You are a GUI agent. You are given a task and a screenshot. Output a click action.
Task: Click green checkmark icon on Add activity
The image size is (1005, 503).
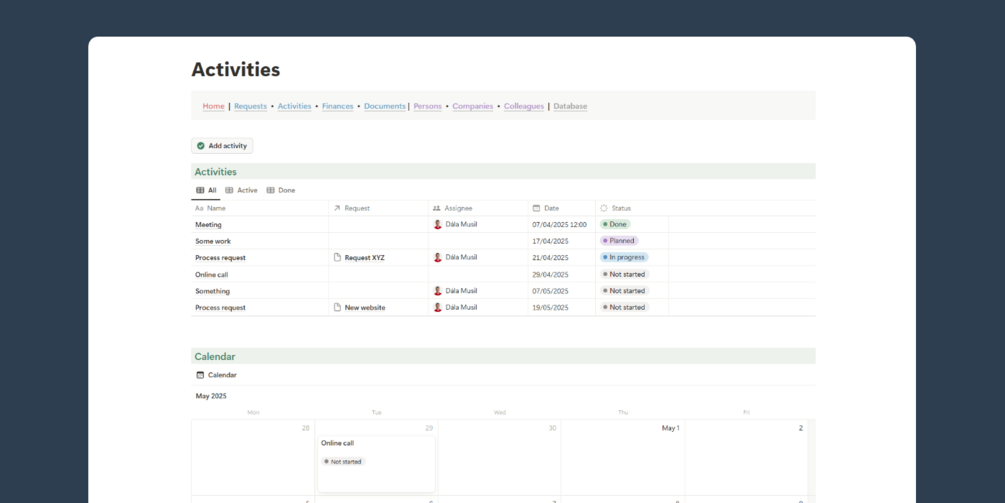[x=201, y=146]
